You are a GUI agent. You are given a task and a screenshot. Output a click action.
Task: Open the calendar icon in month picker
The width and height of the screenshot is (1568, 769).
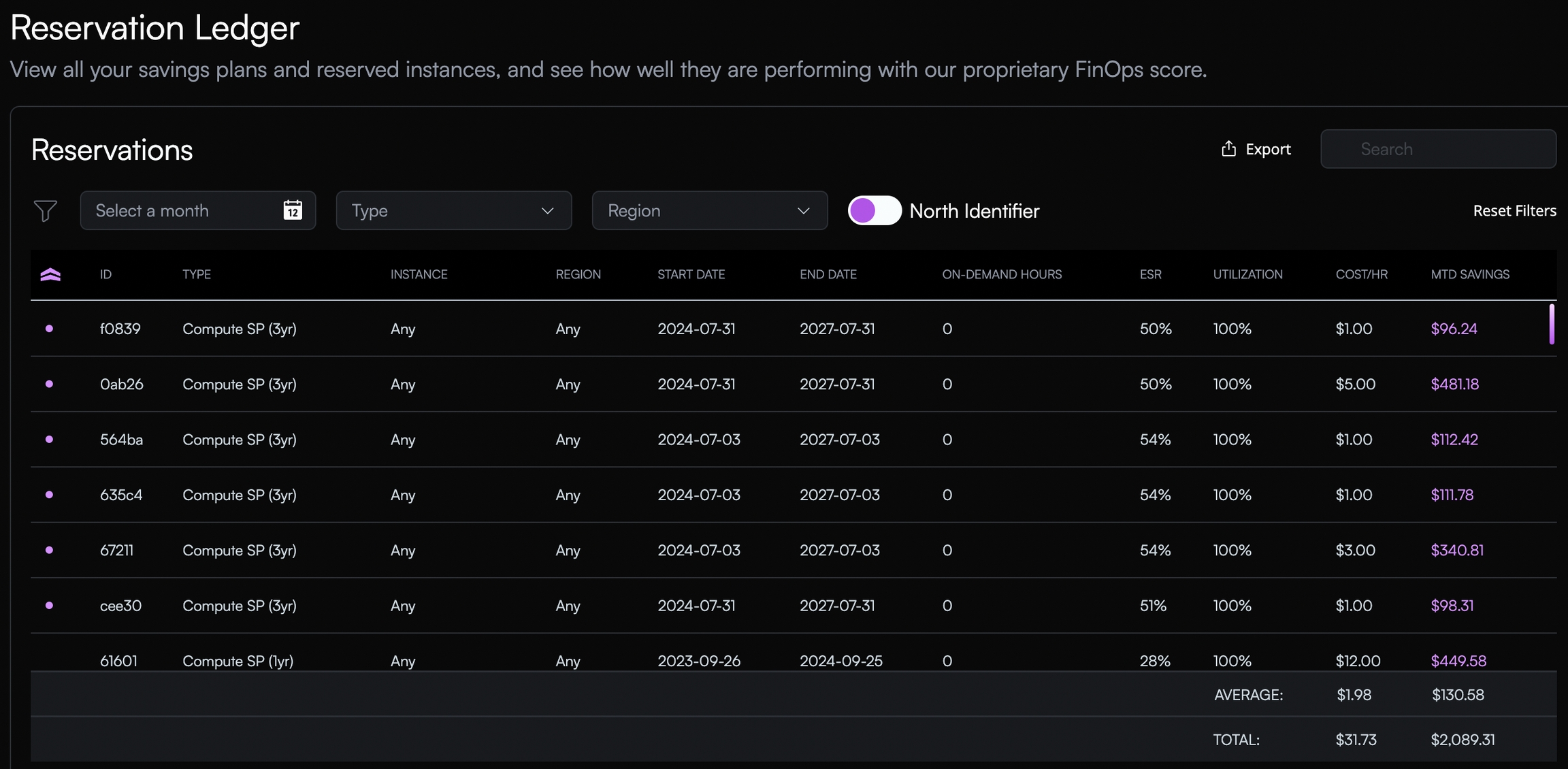tap(293, 210)
